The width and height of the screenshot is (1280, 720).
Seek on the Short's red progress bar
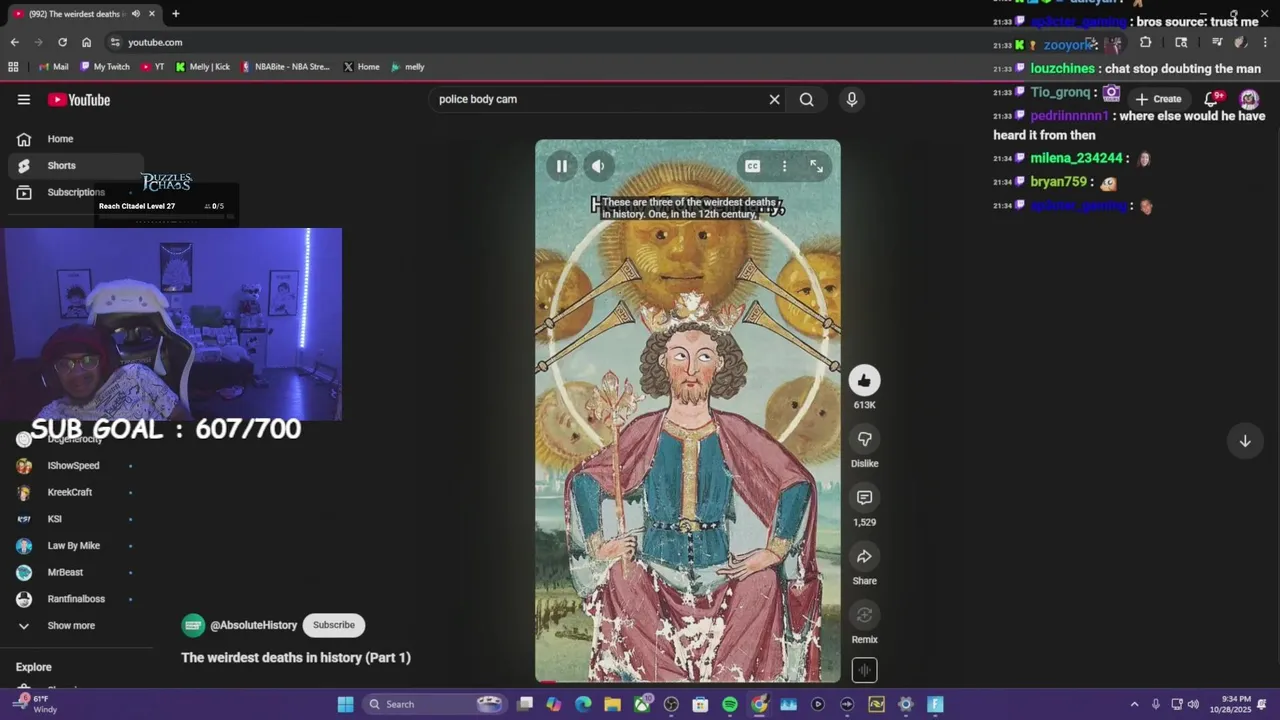point(688,682)
